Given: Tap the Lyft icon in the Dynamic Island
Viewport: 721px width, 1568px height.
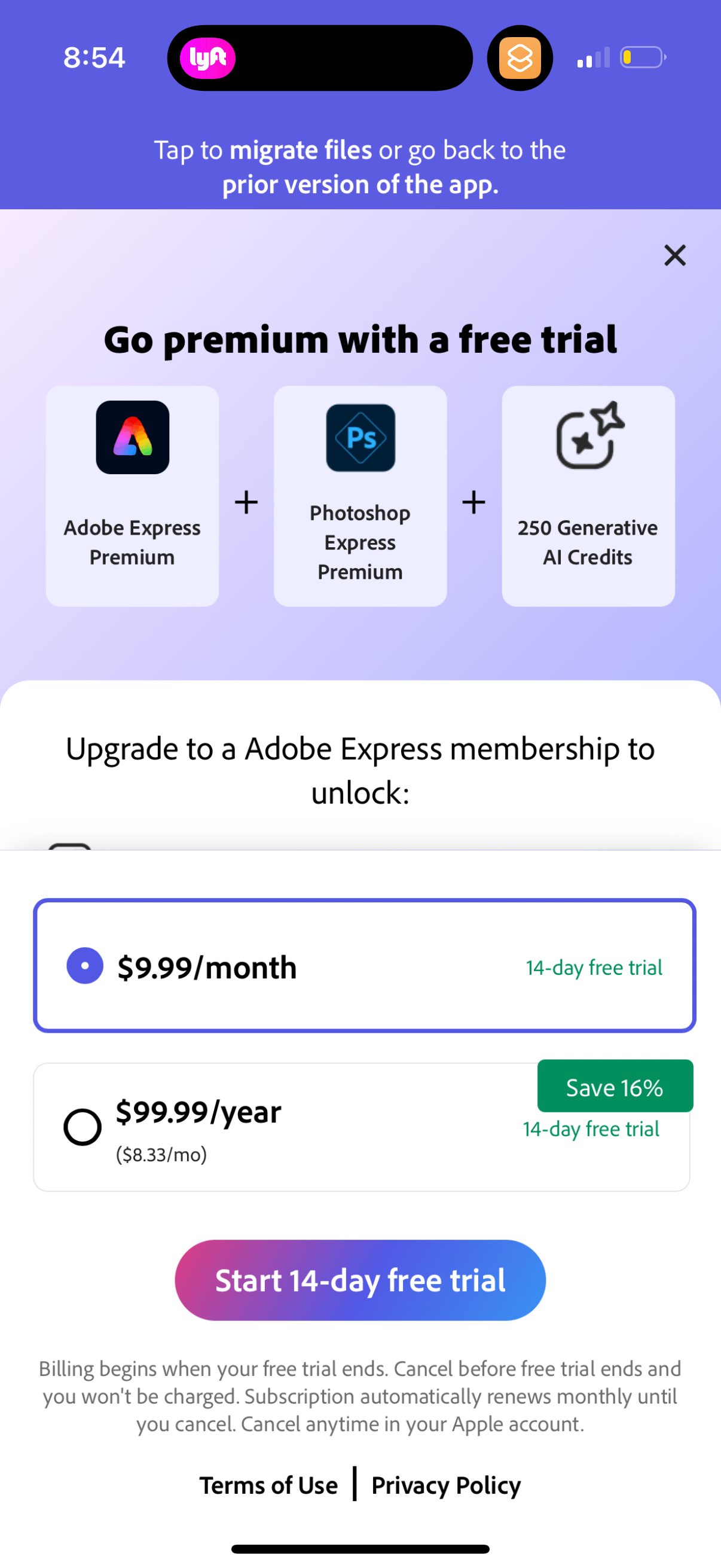Looking at the screenshot, I should coord(207,57).
